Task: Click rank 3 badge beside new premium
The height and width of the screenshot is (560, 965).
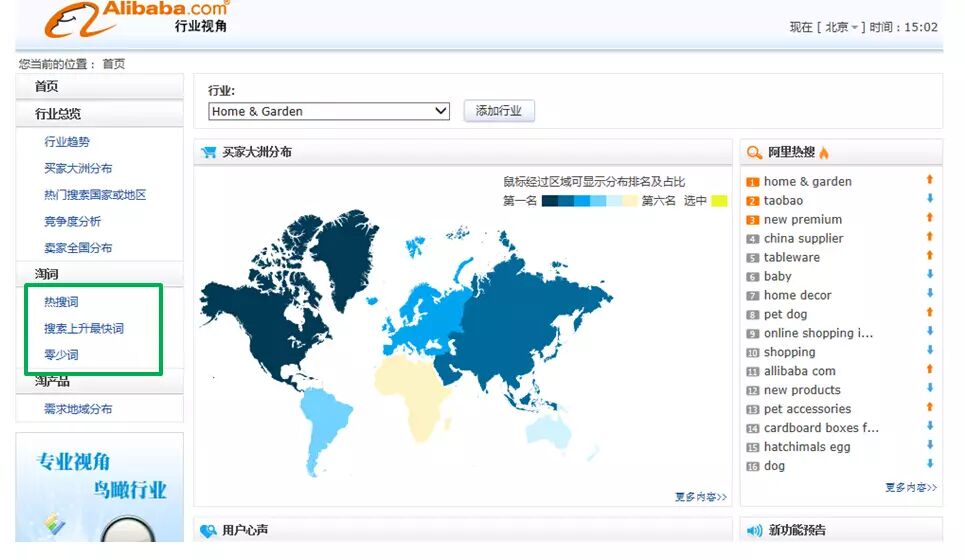Action: [x=752, y=220]
